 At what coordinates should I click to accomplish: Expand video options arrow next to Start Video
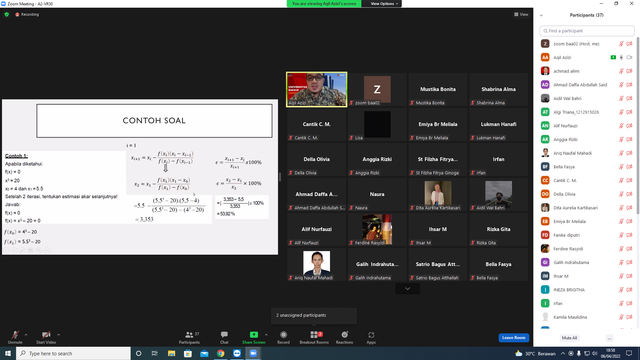pos(58,335)
